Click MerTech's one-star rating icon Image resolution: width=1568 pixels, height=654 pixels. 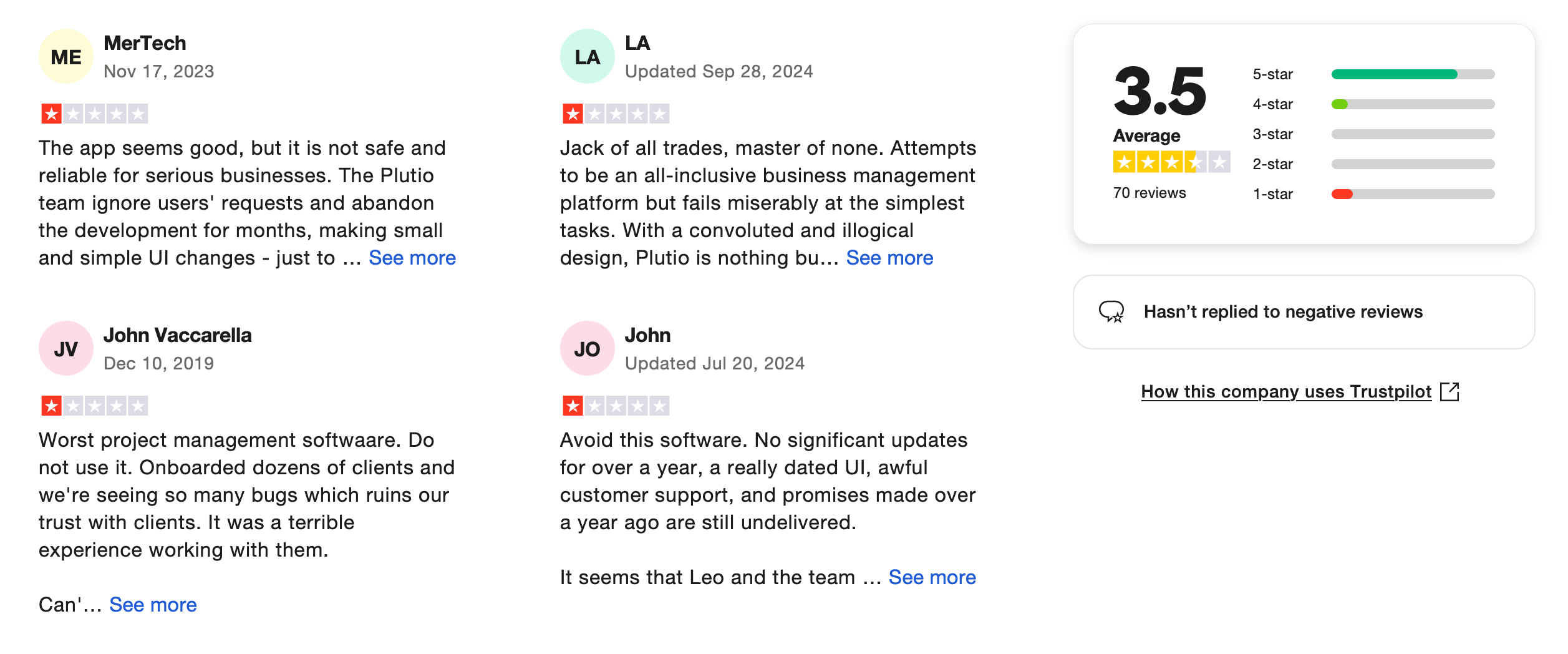tap(94, 114)
